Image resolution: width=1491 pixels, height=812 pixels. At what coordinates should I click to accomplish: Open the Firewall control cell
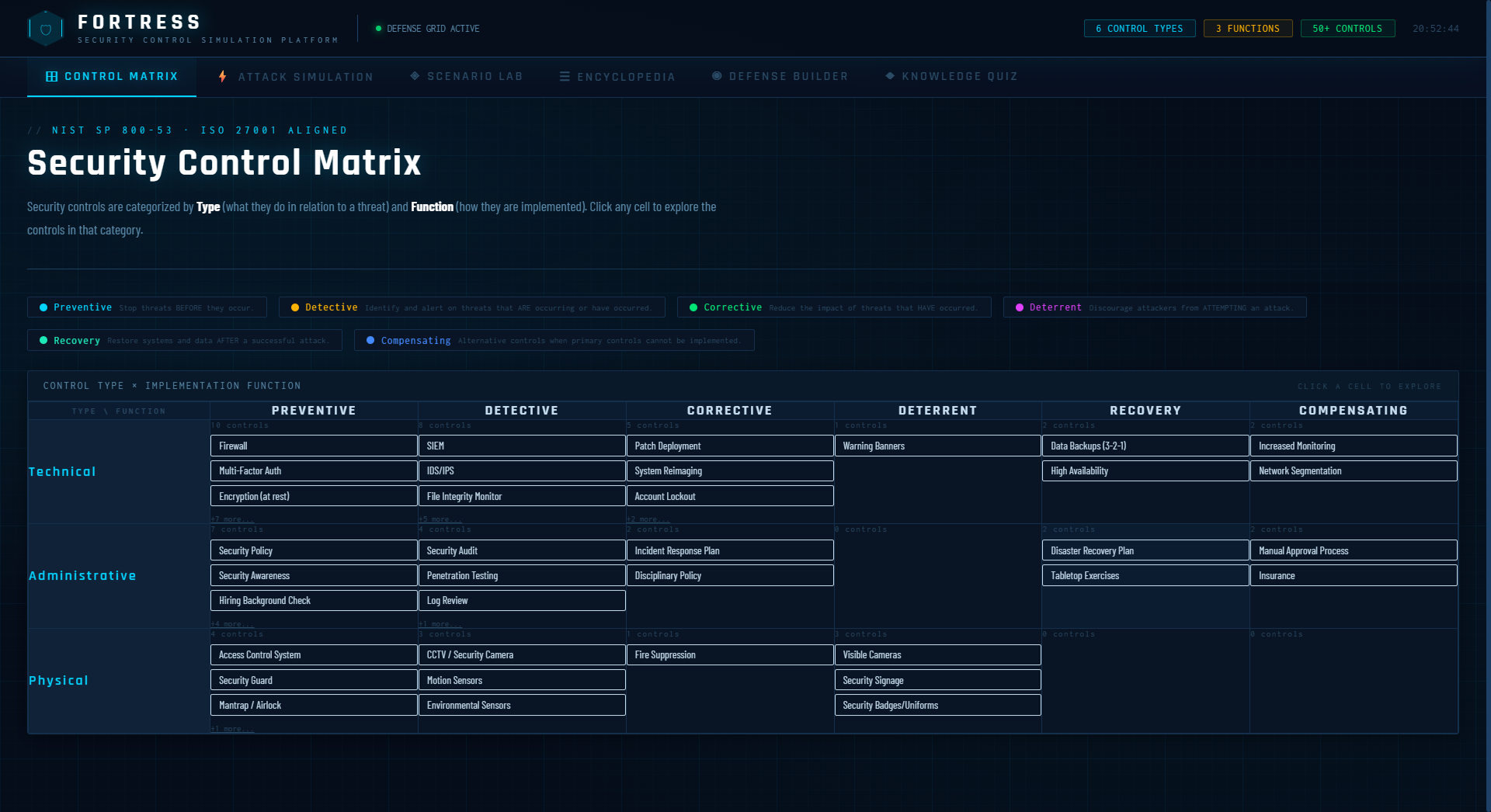coord(314,446)
